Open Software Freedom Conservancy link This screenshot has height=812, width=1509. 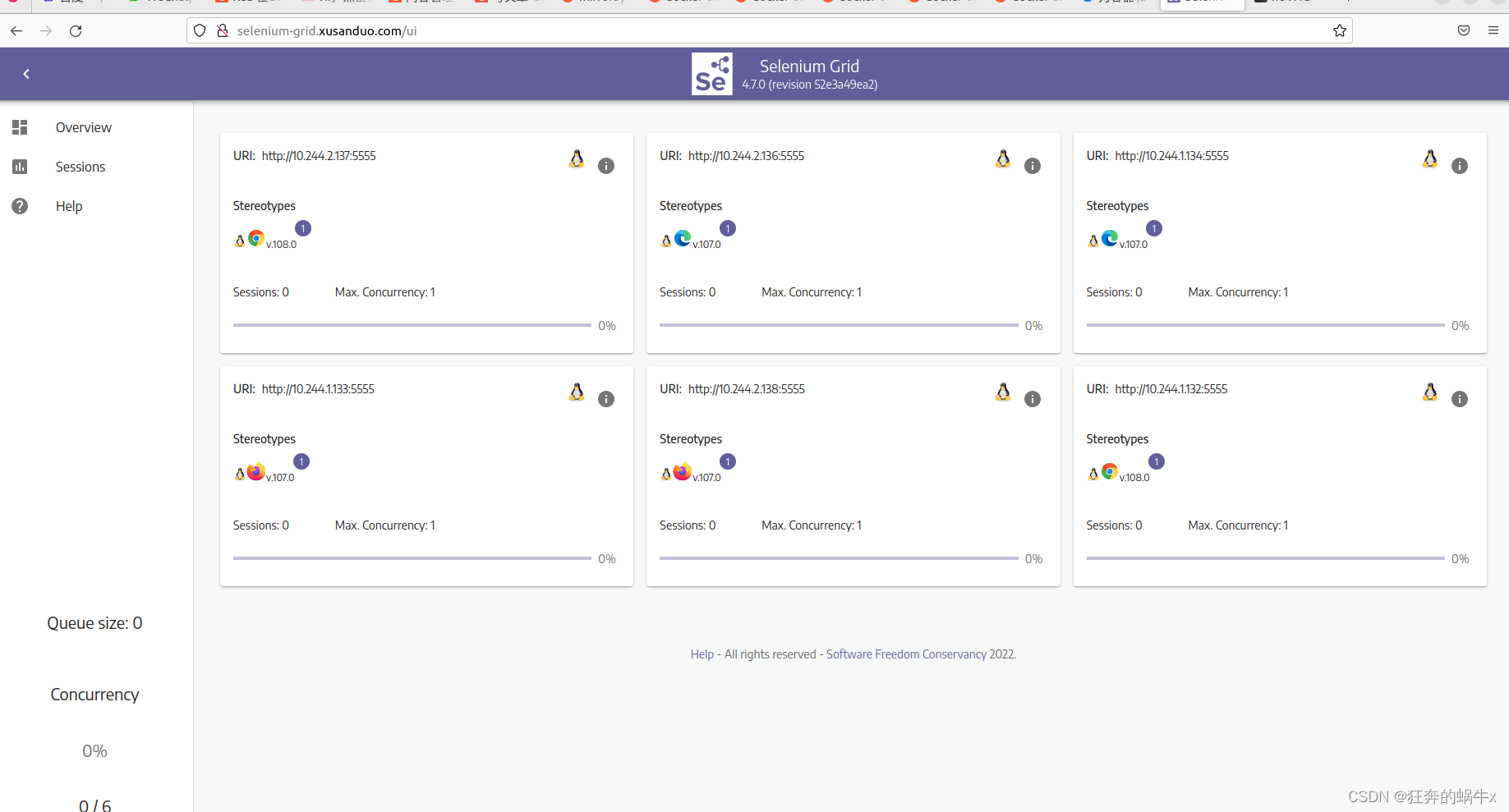pos(906,654)
